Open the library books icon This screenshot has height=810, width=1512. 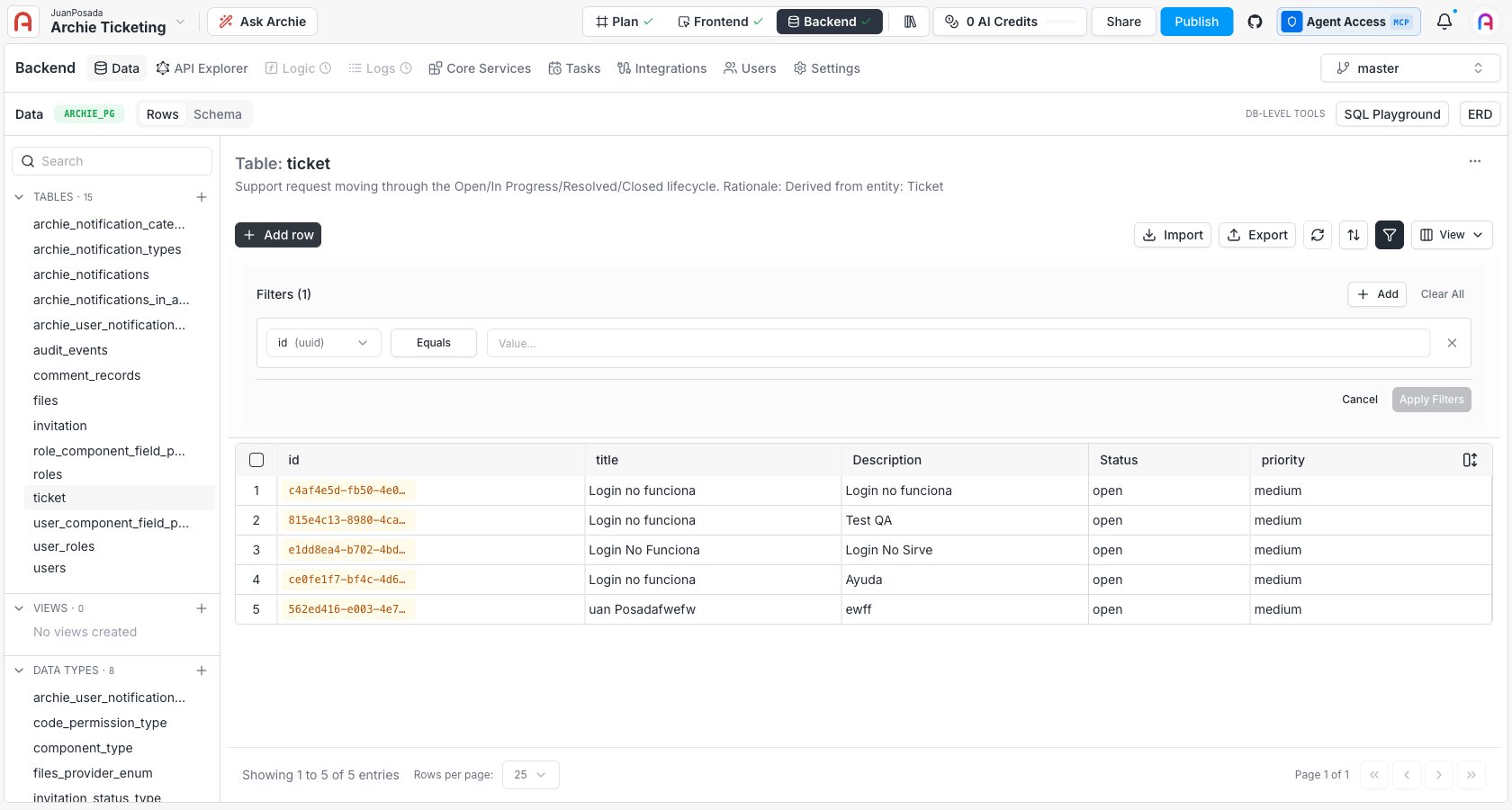coord(910,22)
